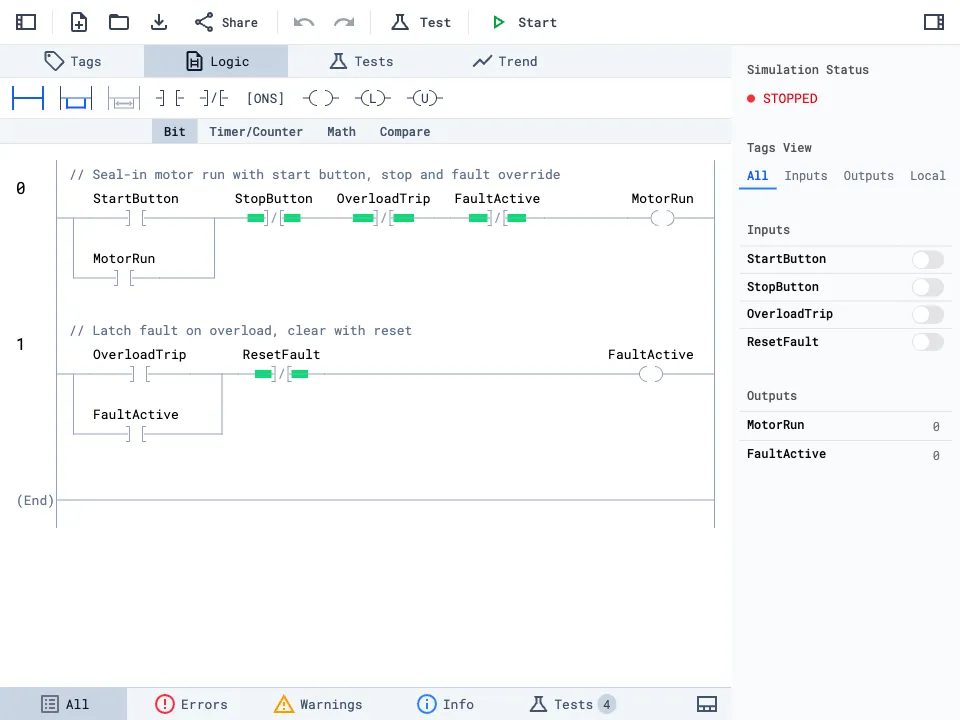
Task: Insert the unlatch coil (U) instruction
Action: coord(424,98)
